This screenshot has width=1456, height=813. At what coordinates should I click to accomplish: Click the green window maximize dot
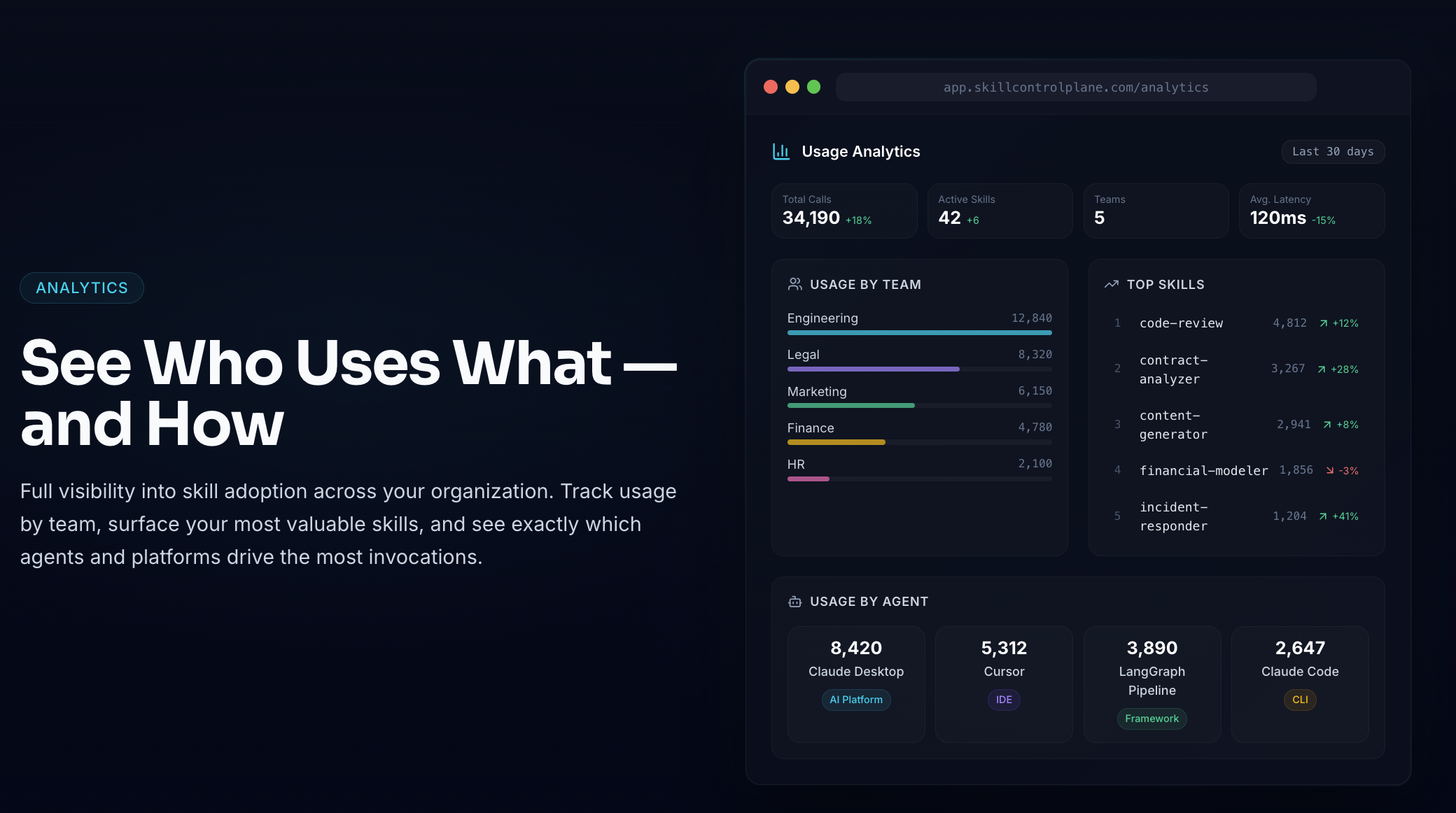tap(813, 87)
